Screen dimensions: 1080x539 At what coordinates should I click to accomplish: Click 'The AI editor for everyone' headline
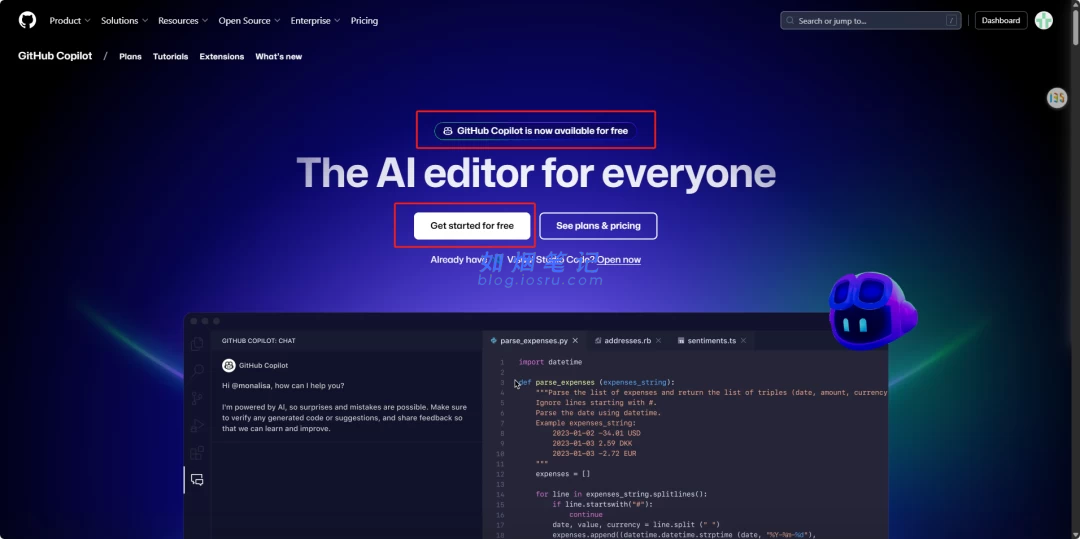[536, 173]
